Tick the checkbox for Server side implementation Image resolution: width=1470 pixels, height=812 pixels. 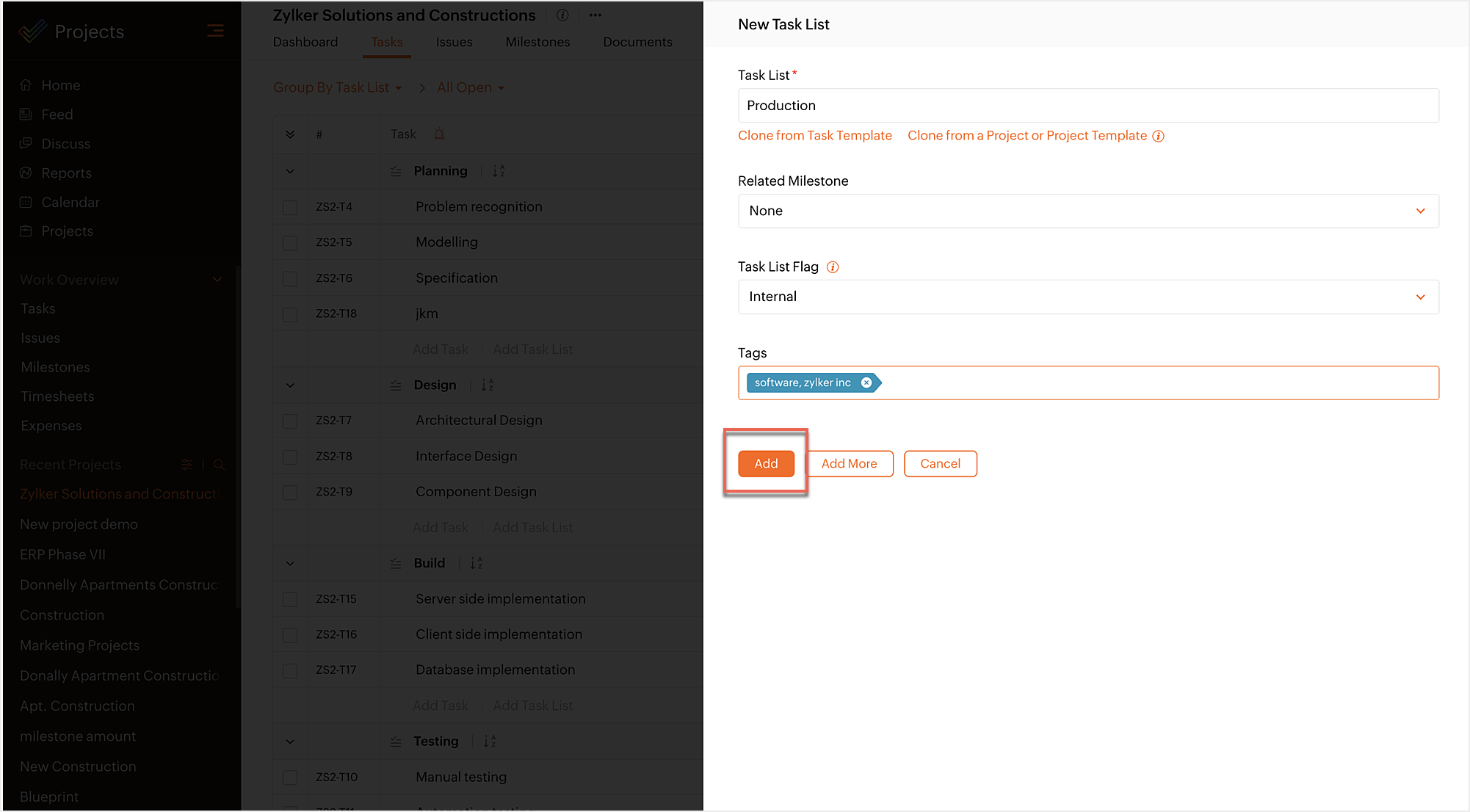coord(290,599)
